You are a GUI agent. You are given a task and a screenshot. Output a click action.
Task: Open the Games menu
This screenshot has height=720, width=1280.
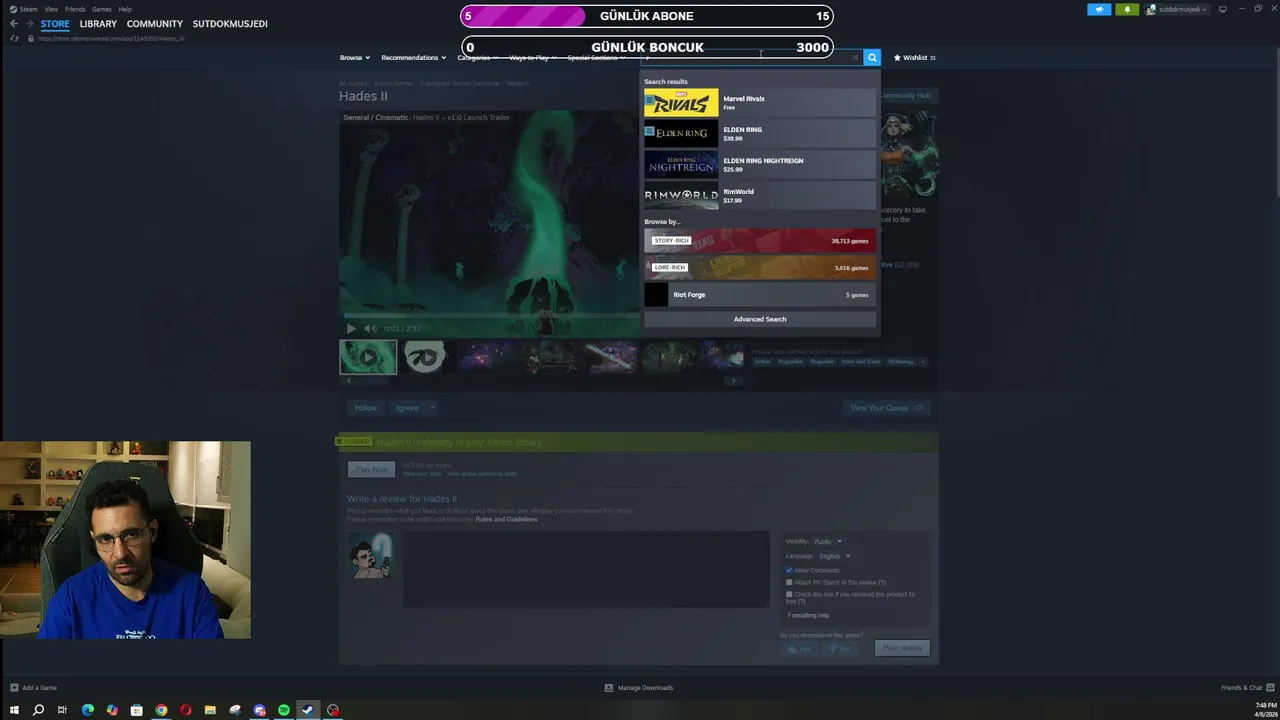(102, 9)
